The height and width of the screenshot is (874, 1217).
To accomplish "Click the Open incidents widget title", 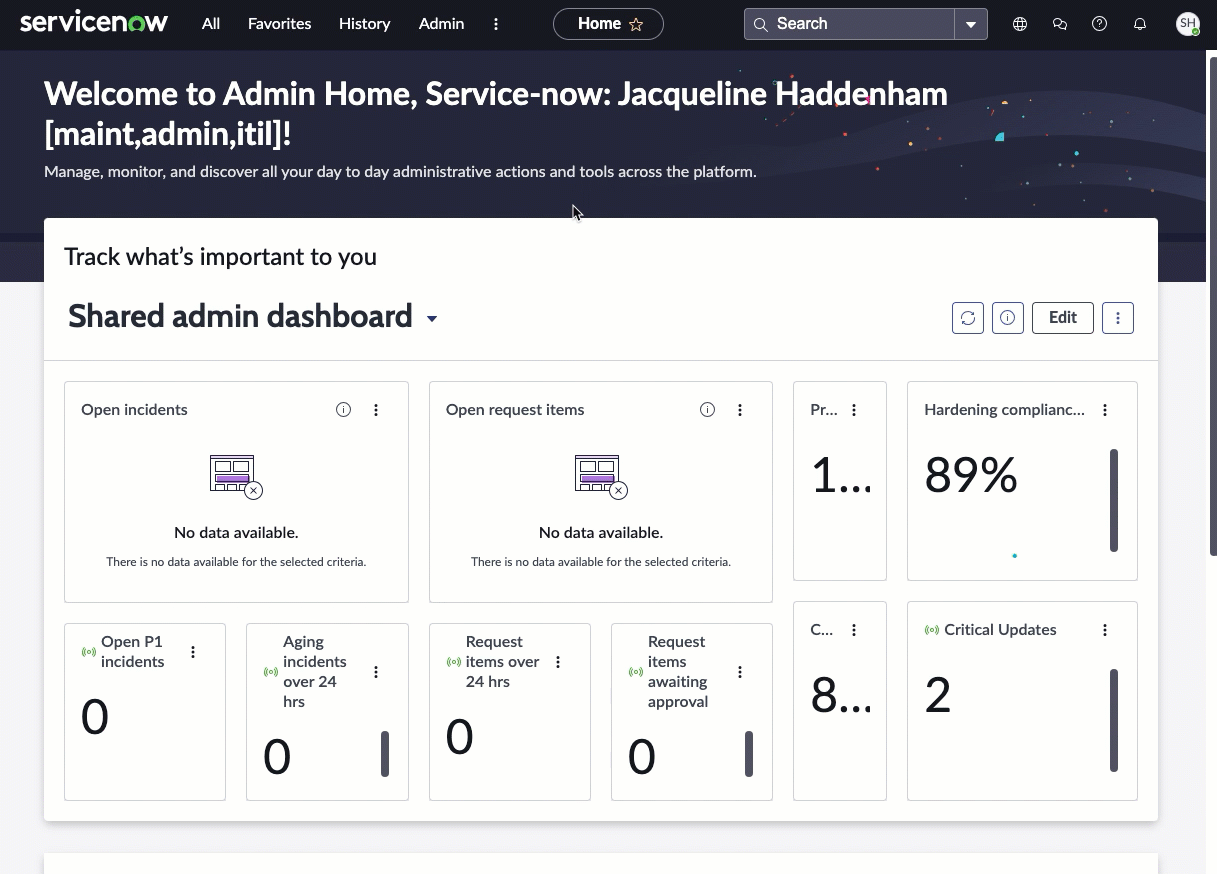I will coord(134,410).
